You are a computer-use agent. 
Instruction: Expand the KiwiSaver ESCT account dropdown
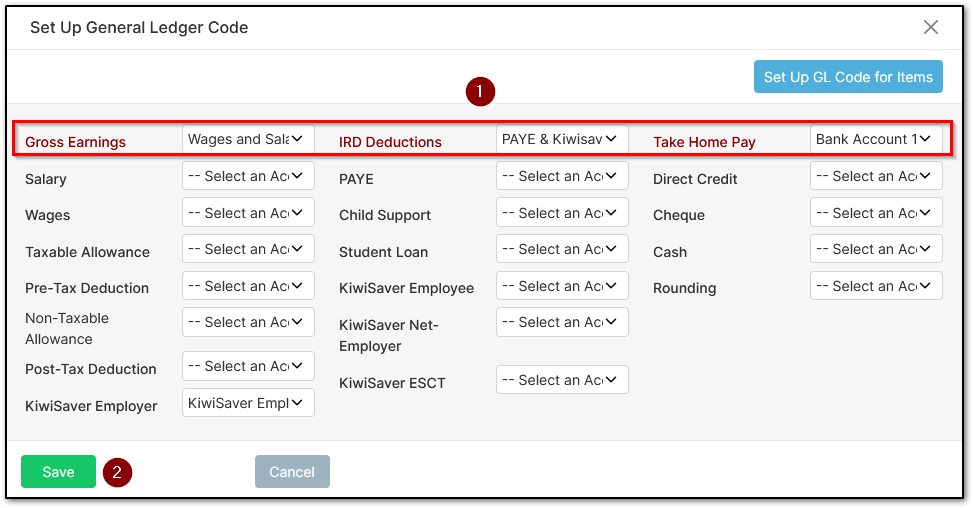[562, 380]
